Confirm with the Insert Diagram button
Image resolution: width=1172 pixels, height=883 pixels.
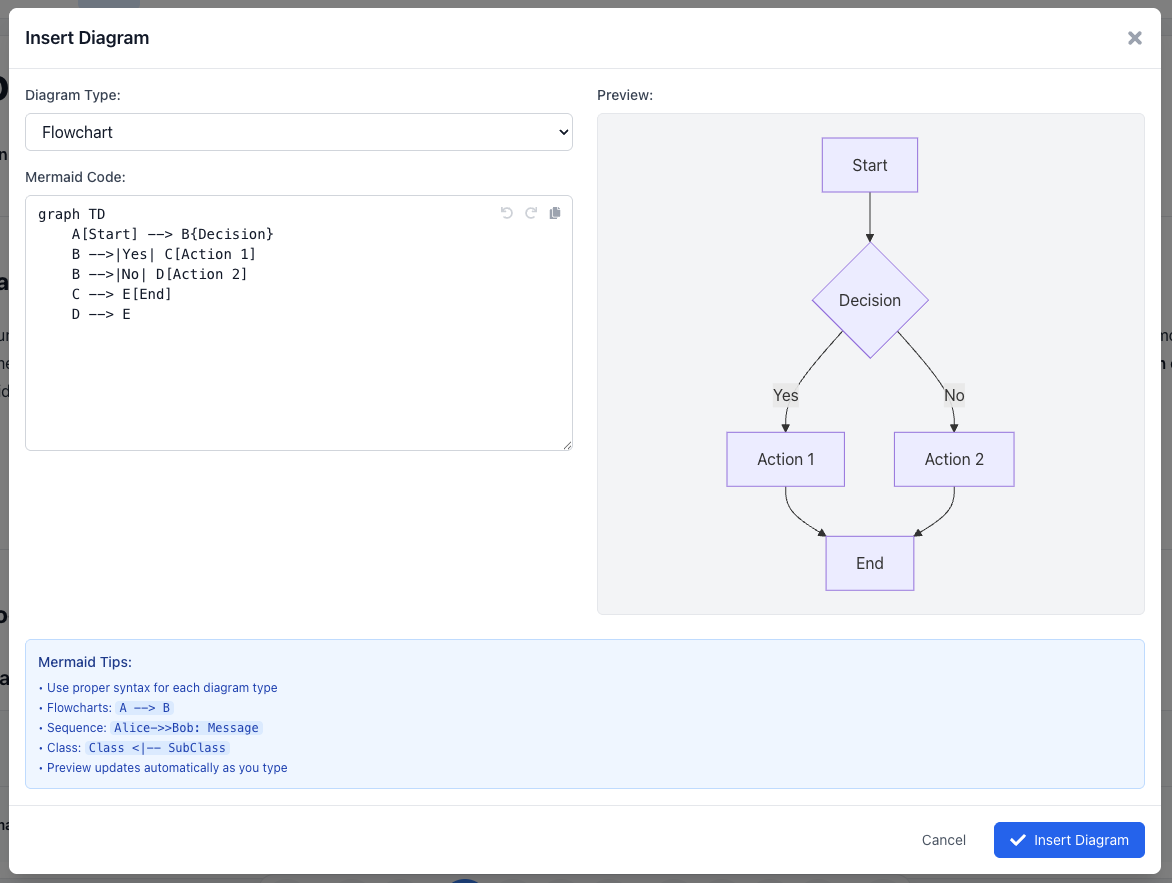1069,840
